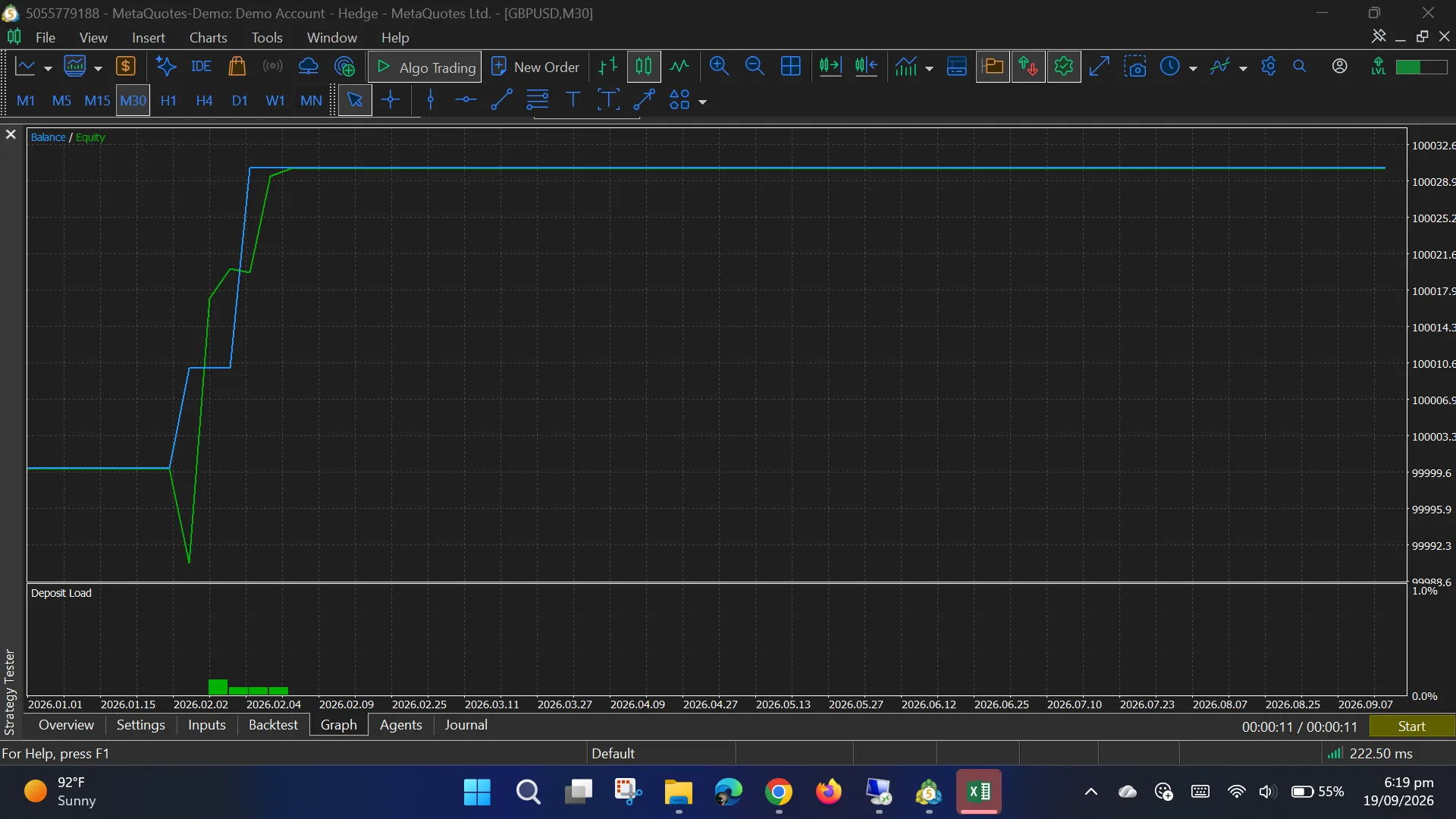Select the D1 timeframe
1456x819 pixels.
[240, 100]
